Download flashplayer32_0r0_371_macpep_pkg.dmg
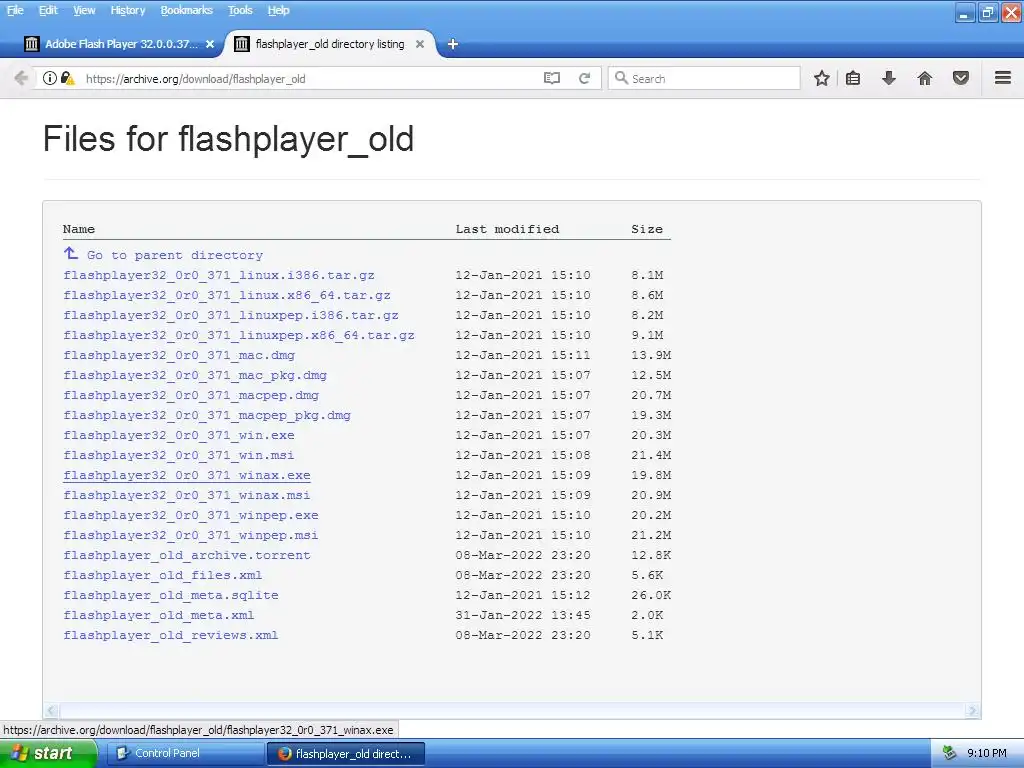The height and width of the screenshot is (768, 1024). [x=206, y=415]
